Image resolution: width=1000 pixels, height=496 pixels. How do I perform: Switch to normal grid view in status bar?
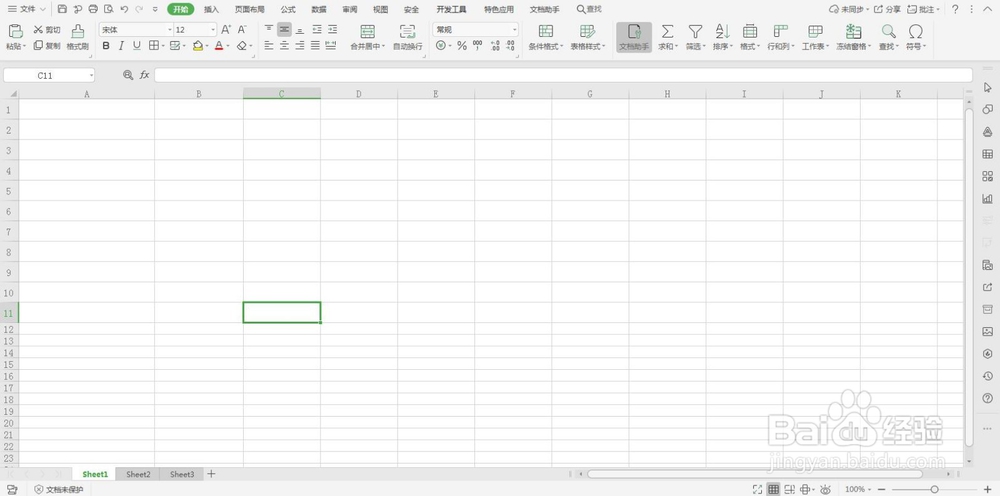(774, 489)
